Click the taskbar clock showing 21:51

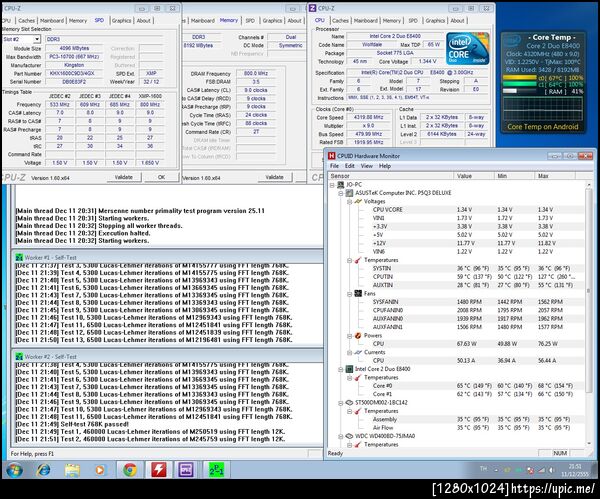click(x=575, y=470)
